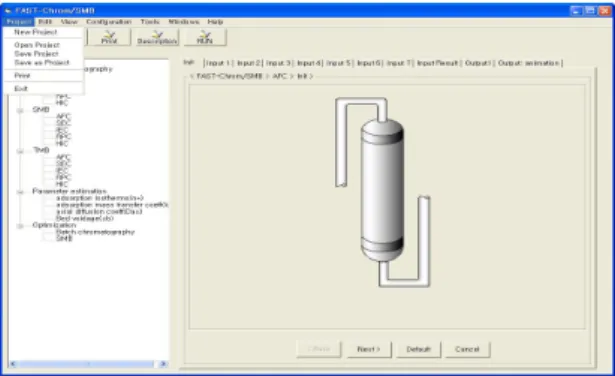Start simulation with the RUN icon
This screenshot has width=615, height=376.
point(205,37)
